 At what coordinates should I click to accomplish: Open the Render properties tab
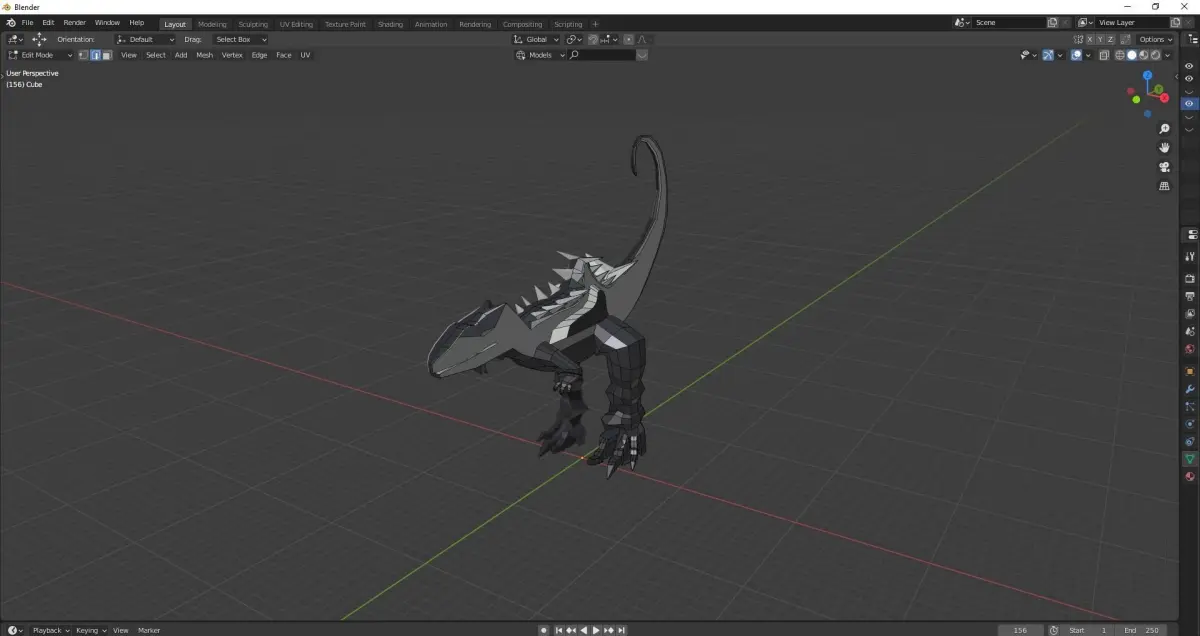point(1190,279)
